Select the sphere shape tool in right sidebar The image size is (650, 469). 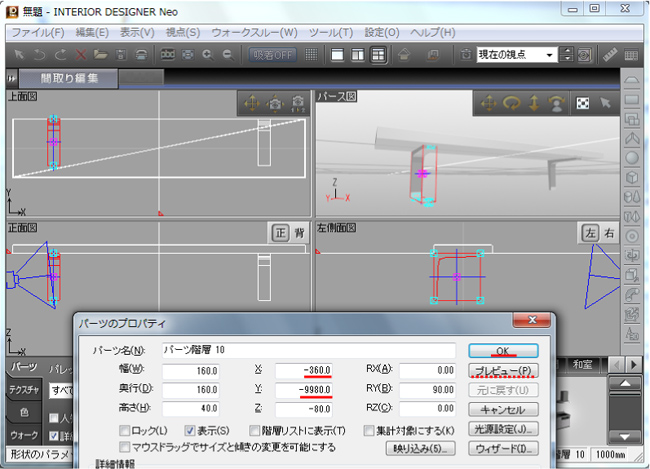(x=632, y=157)
